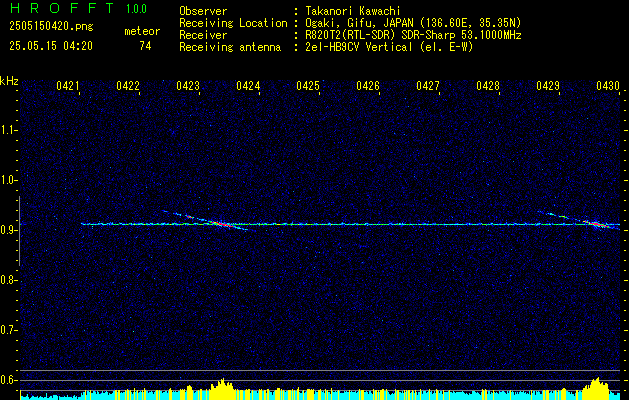Click the date stamp 25.05.15 04:20

51,46
